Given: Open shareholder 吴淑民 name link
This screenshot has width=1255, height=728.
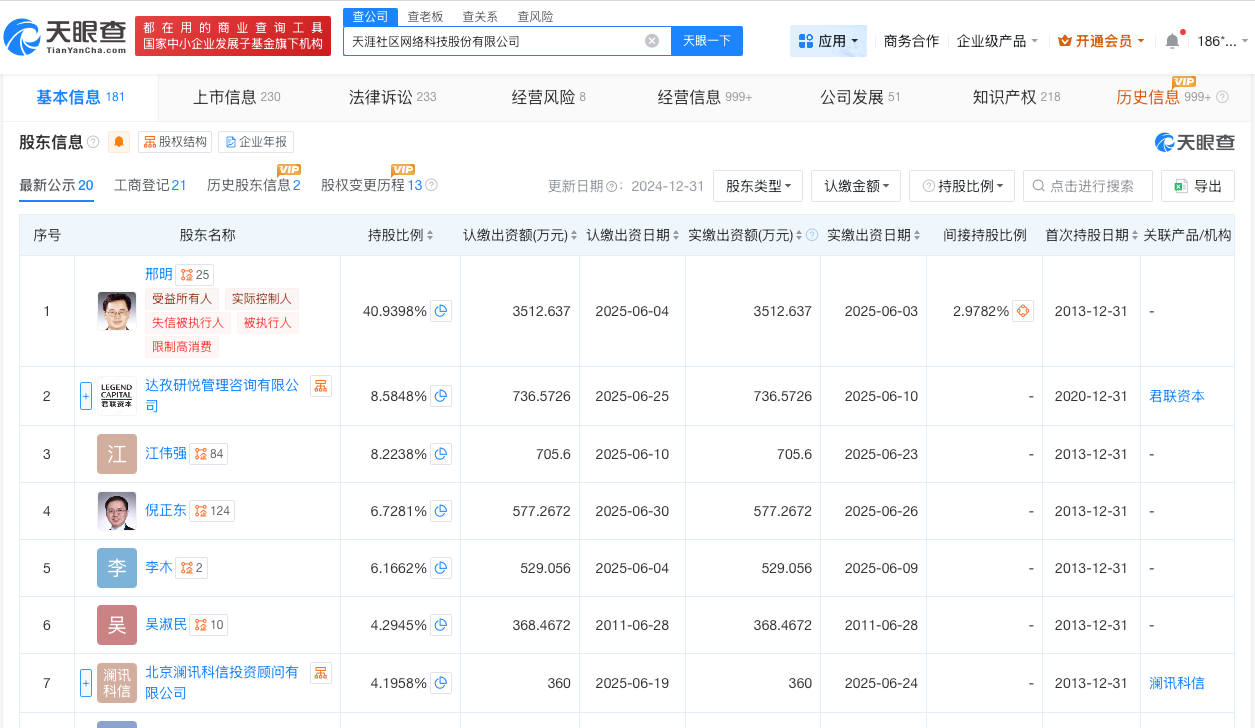Looking at the screenshot, I should 166,624.
